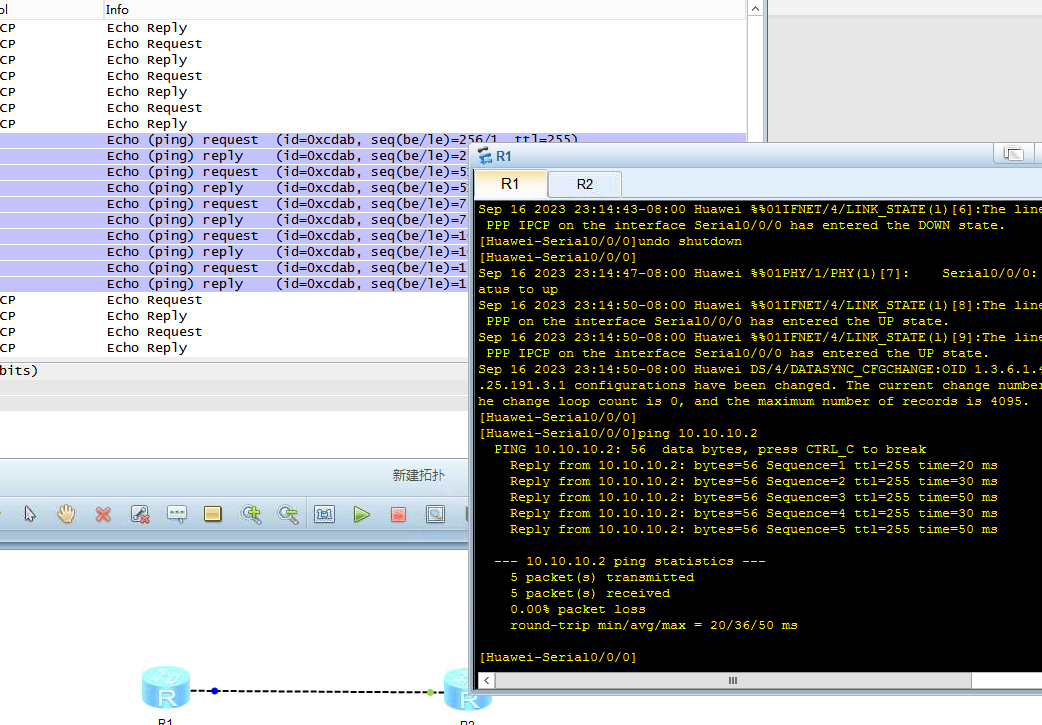Click the round-trip min/avg/max line
The image size is (1042, 725).
(654, 625)
